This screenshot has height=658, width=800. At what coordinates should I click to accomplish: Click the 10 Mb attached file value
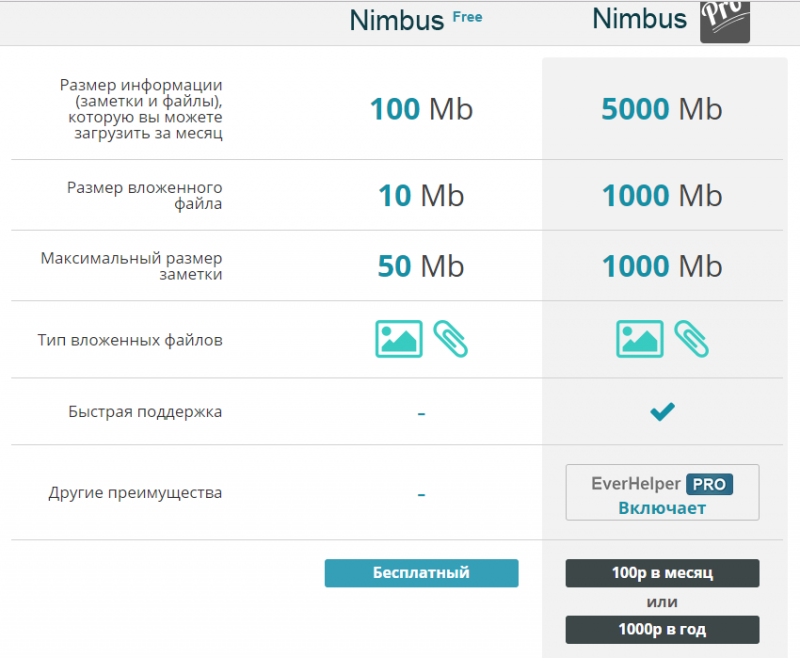click(421, 195)
